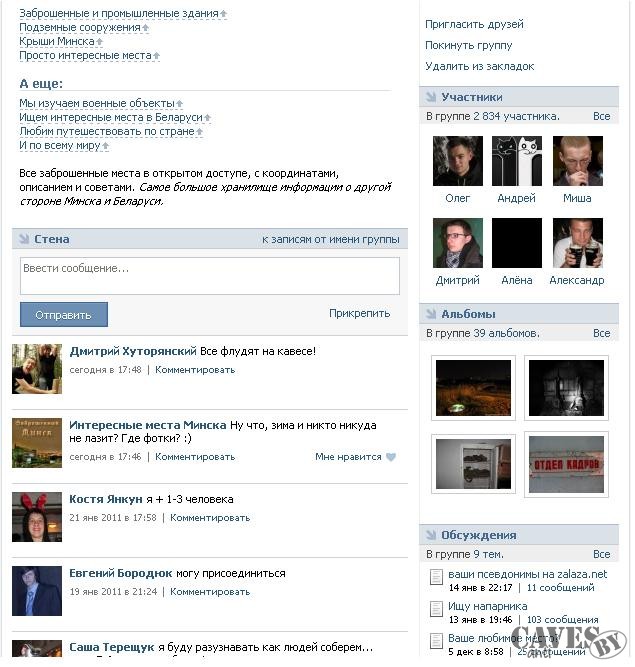Show all members via Все link in Участники

click(x=603, y=117)
